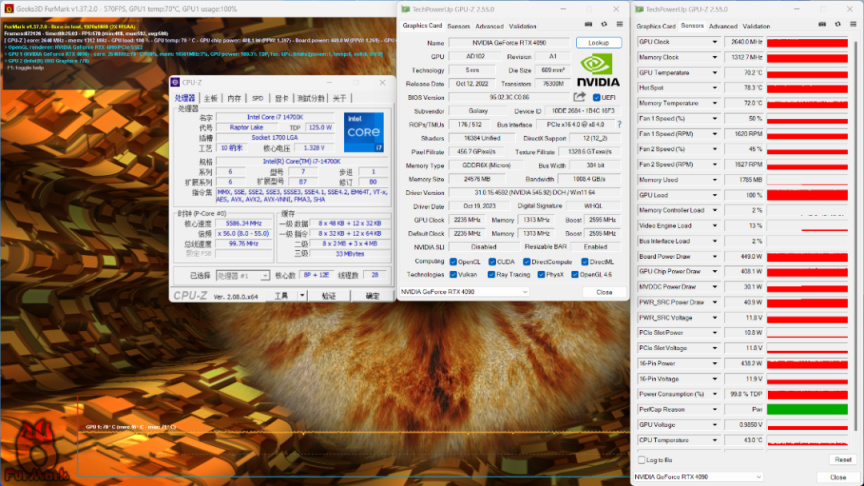Viewport: 864px width, 486px height.
Task: Open the SPD tab in CPU-Z
Action: (257, 98)
